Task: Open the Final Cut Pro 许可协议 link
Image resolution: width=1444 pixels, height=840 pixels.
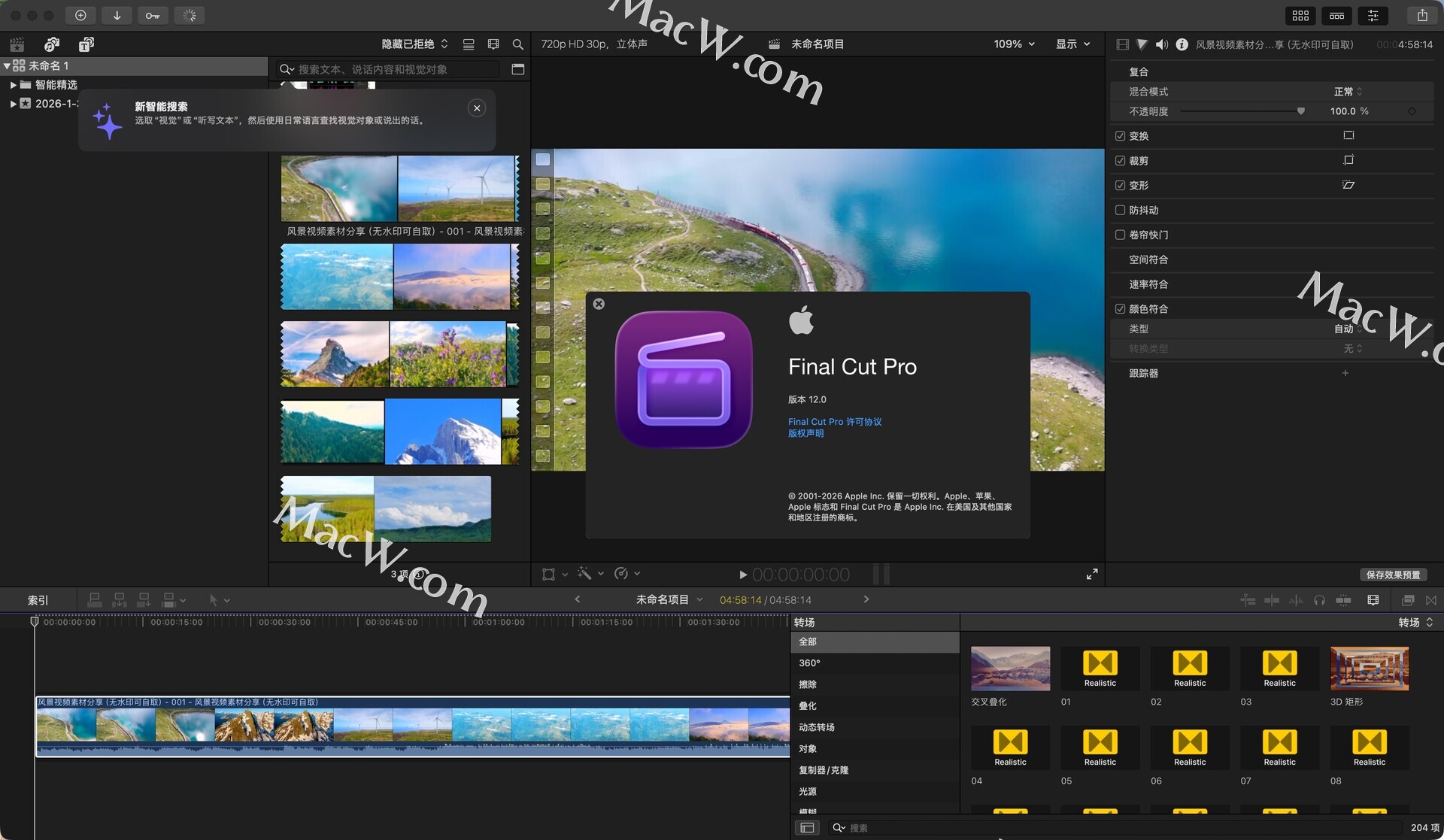Action: pyautogui.click(x=834, y=422)
